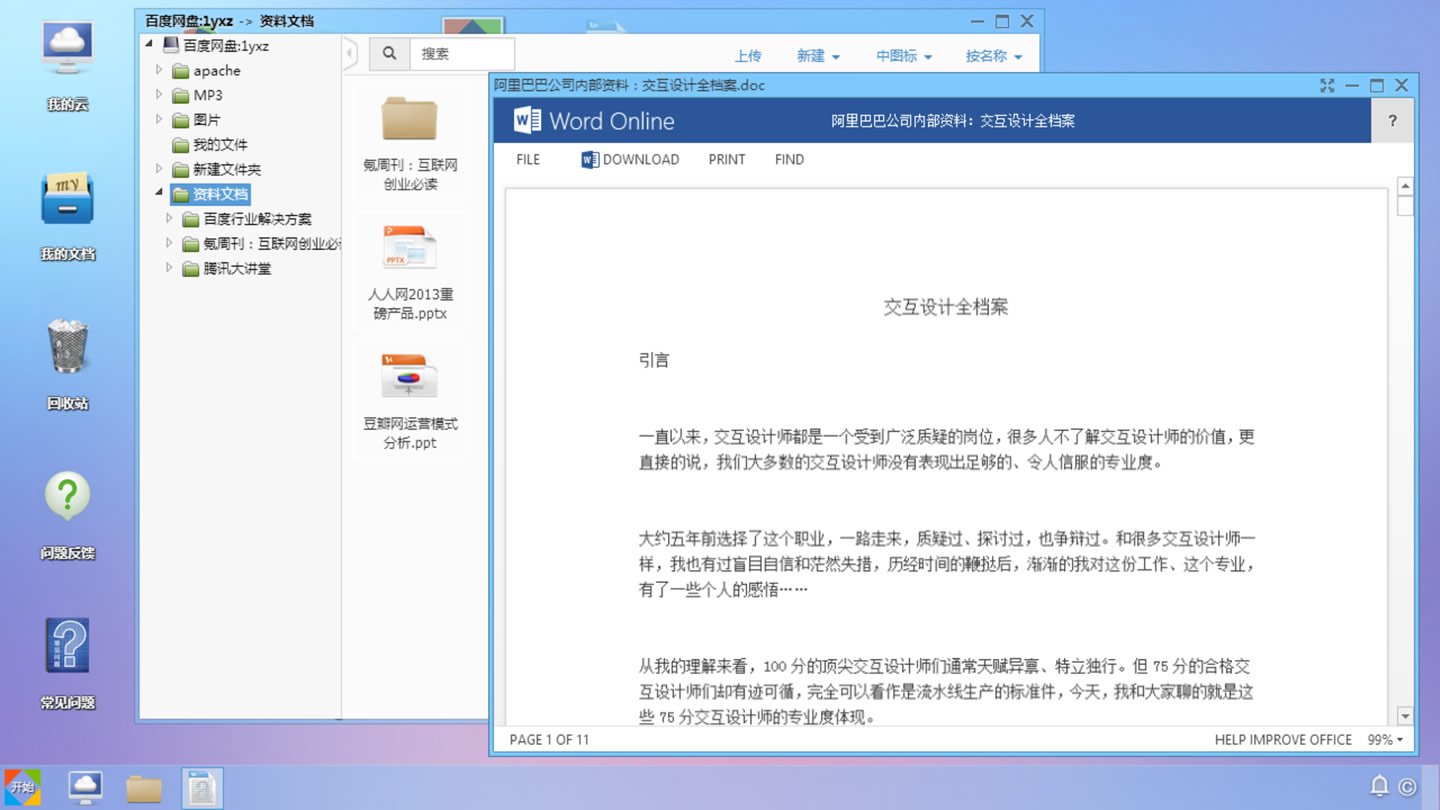Select 新建文件夹 in the tree
This screenshot has width=1440, height=810.
(x=217, y=169)
